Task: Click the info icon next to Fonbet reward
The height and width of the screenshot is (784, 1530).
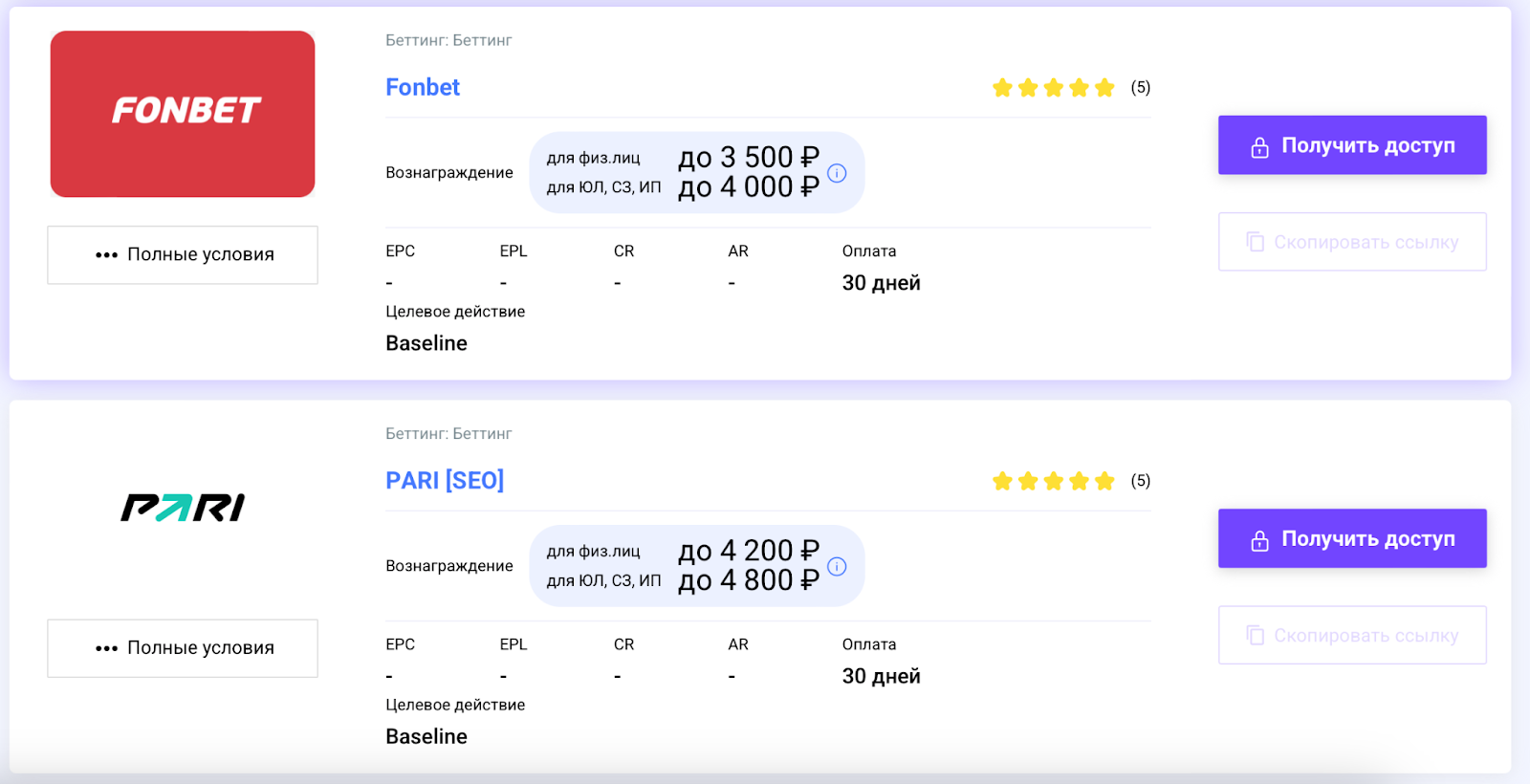Action: pyautogui.click(x=837, y=173)
